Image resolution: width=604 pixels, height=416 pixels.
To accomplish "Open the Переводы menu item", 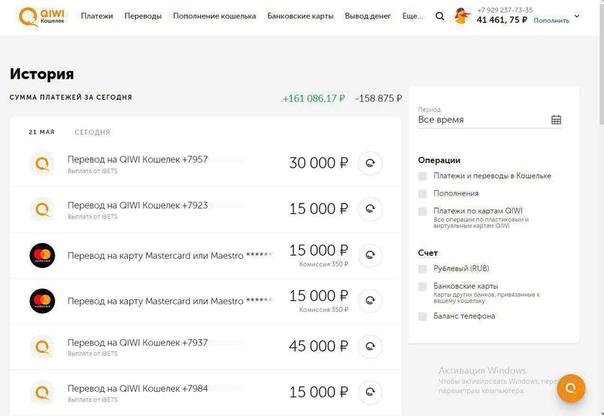I will coord(143,16).
